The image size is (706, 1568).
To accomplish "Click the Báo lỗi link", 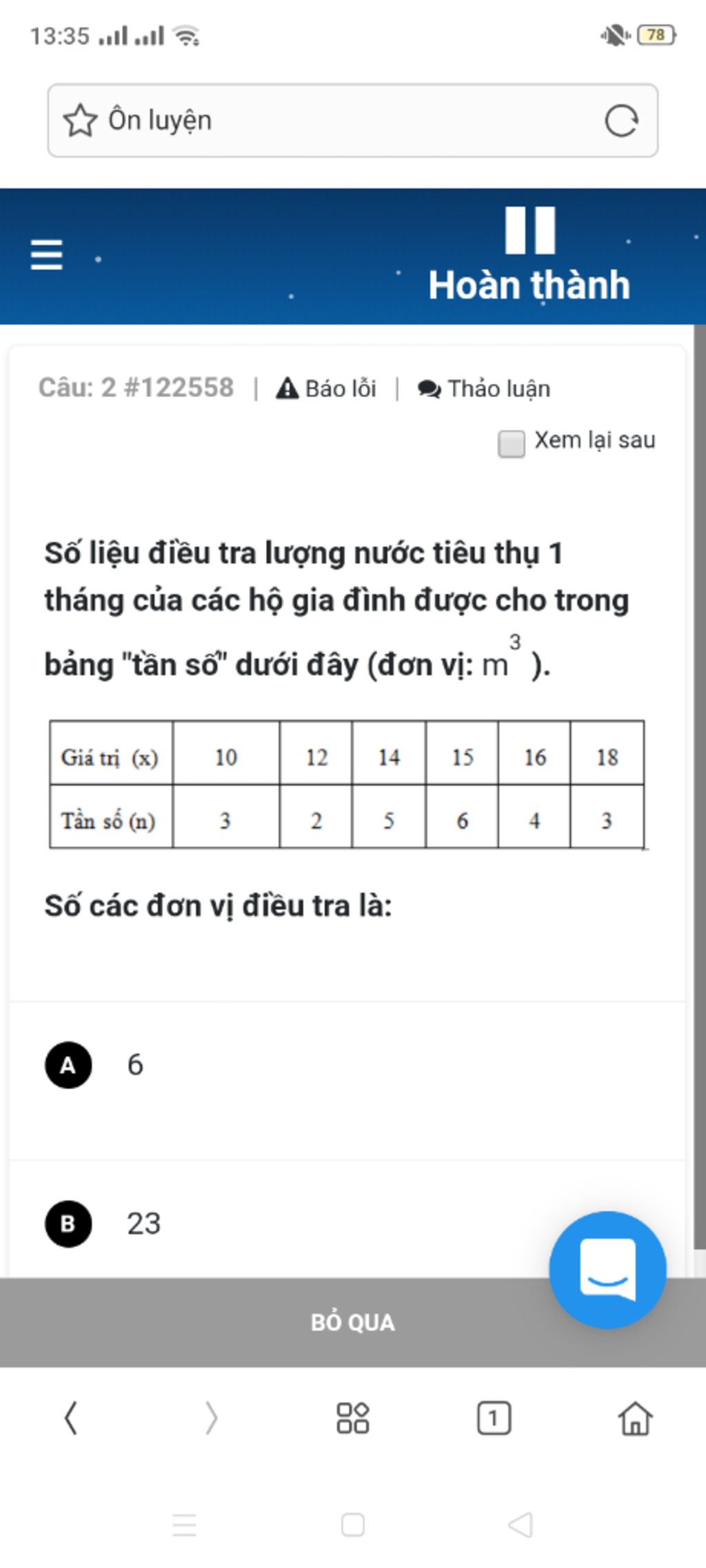I will pyautogui.click(x=326, y=389).
